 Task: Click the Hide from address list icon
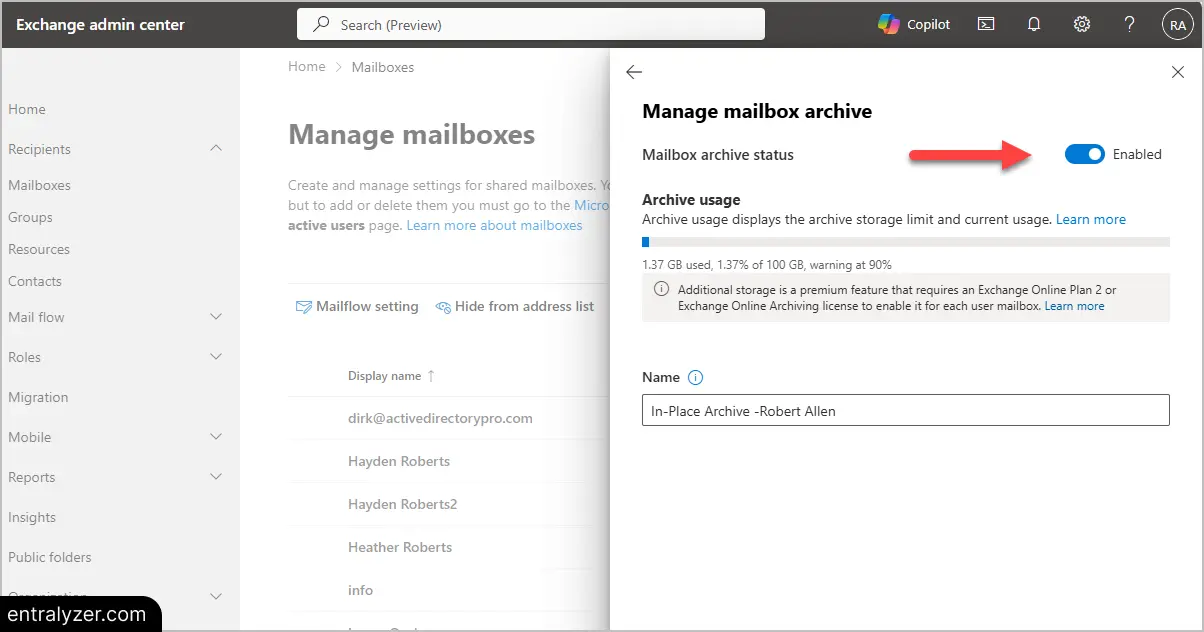pyautogui.click(x=443, y=307)
